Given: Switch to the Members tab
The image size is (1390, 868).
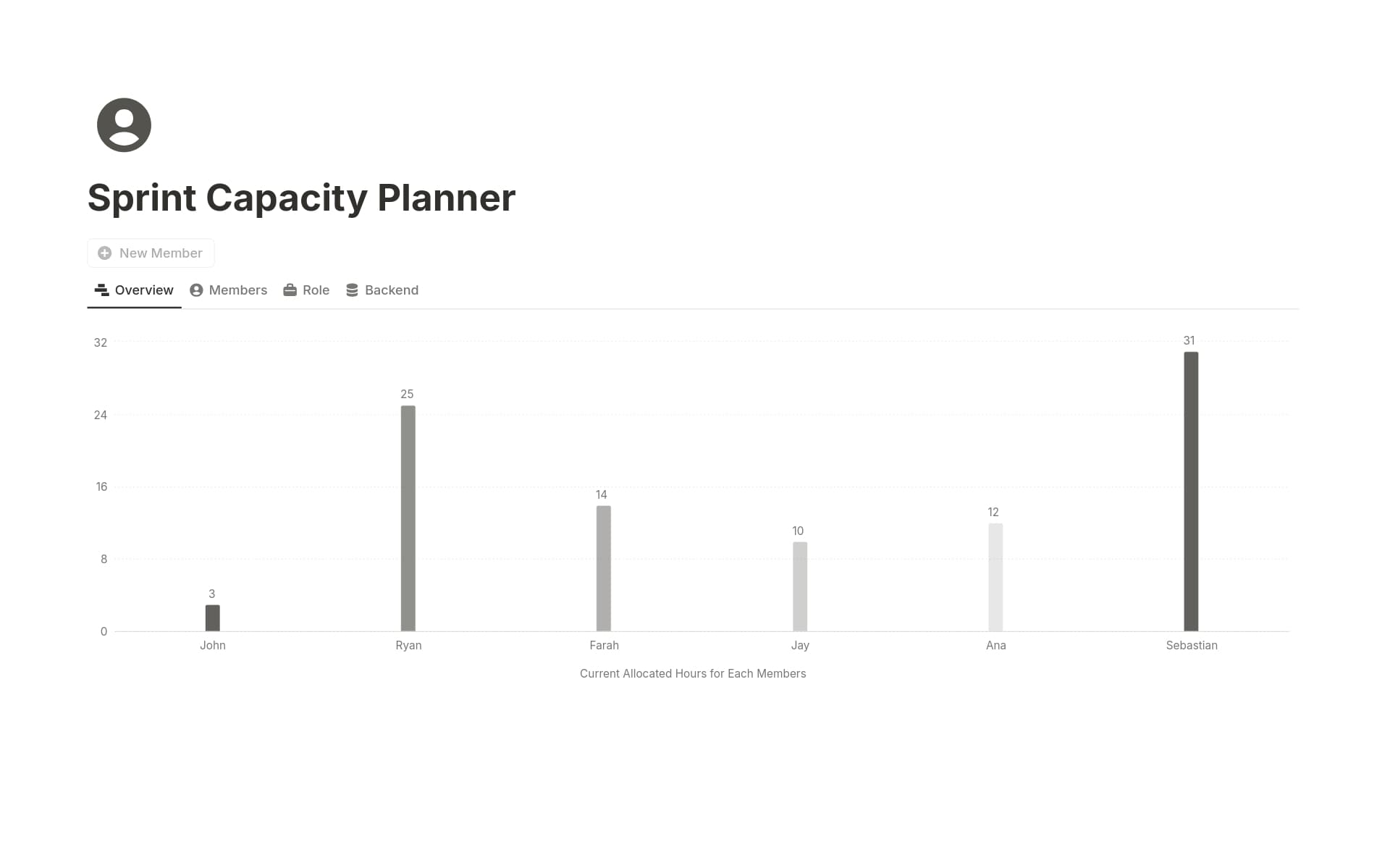Looking at the screenshot, I should pyautogui.click(x=237, y=290).
